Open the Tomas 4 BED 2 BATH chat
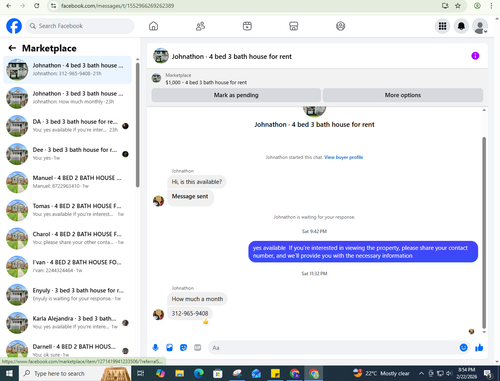Viewport: 500px width, 381px height. pos(67,210)
